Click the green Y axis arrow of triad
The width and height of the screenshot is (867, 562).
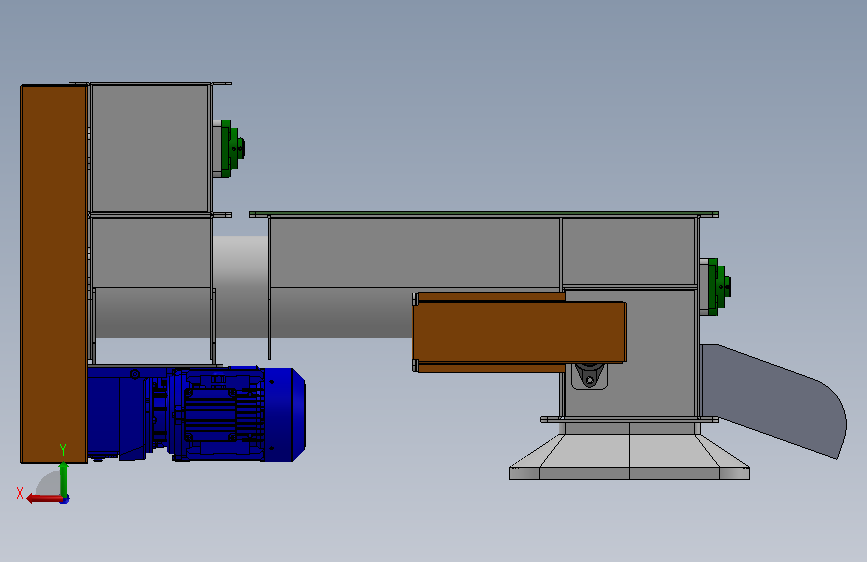pyautogui.click(x=64, y=479)
